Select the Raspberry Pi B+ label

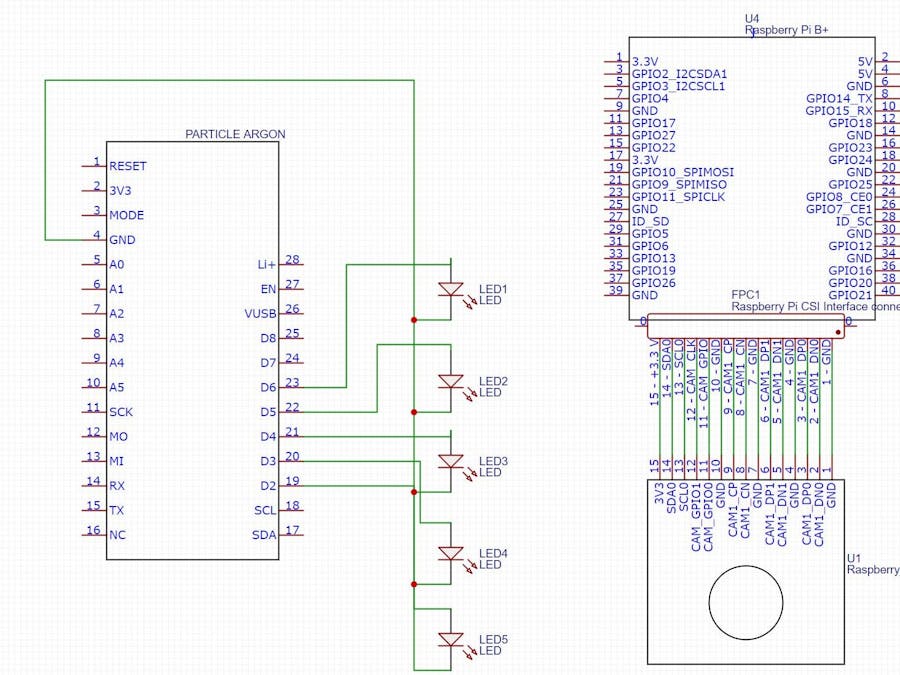(786, 30)
